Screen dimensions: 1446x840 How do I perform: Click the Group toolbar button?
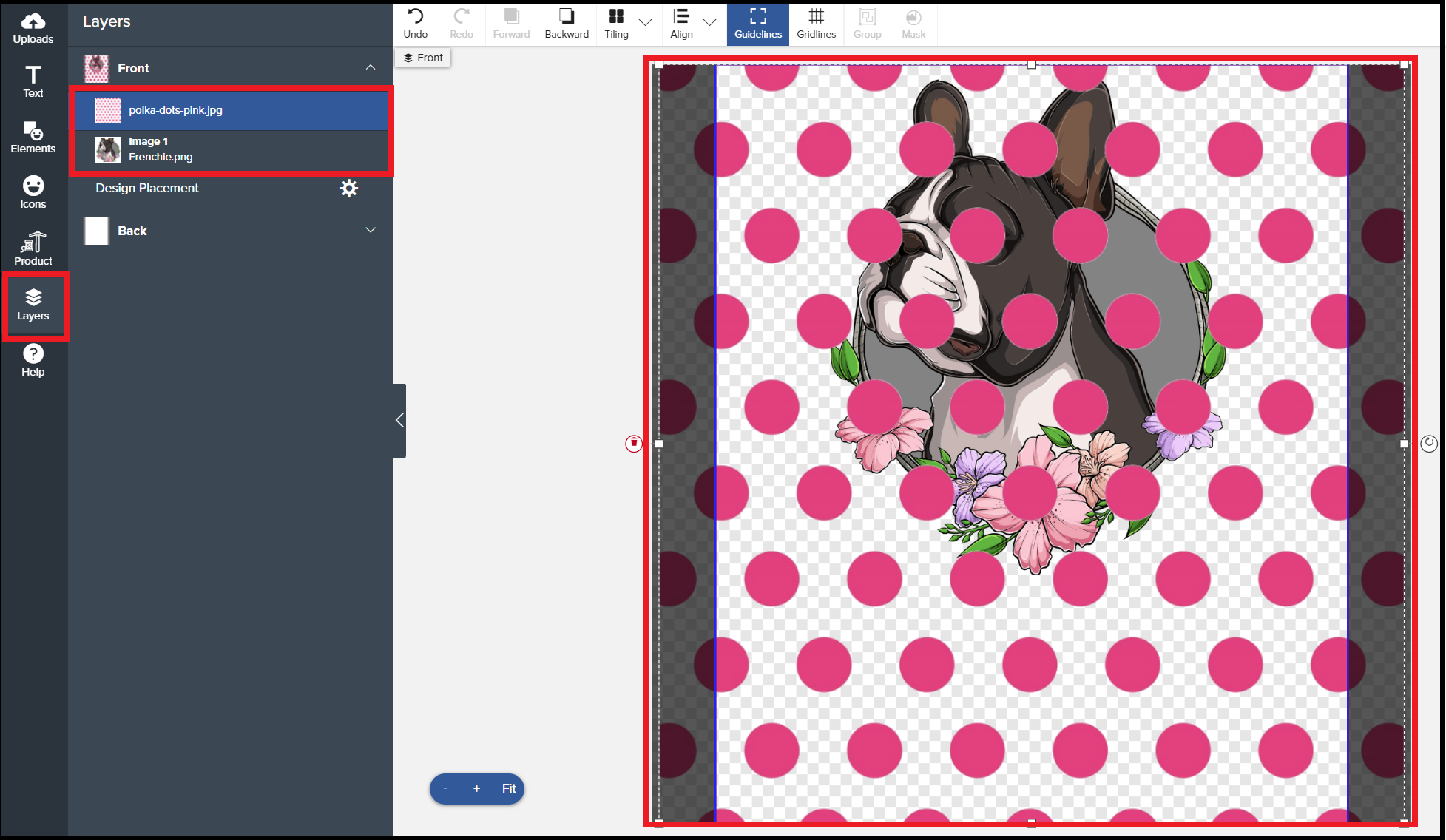pos(868,24)
